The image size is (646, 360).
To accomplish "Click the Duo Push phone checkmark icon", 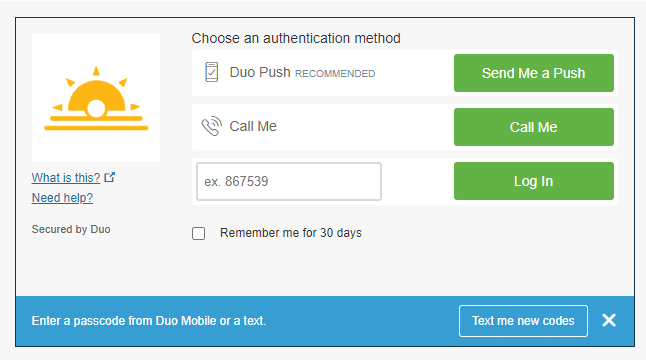I will (212, 72).
